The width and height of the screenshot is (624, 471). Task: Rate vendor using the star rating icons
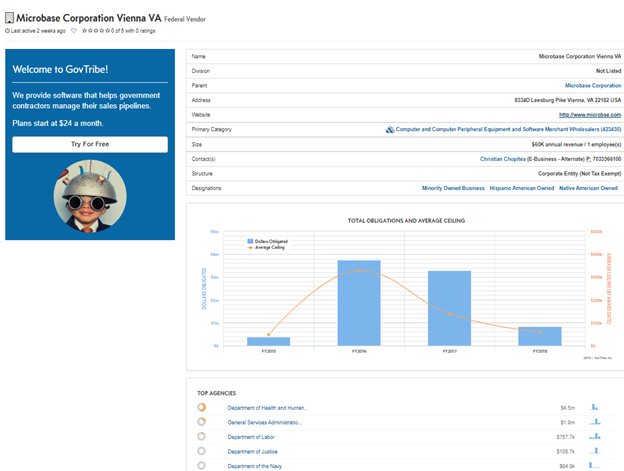[x=96, y=31]
